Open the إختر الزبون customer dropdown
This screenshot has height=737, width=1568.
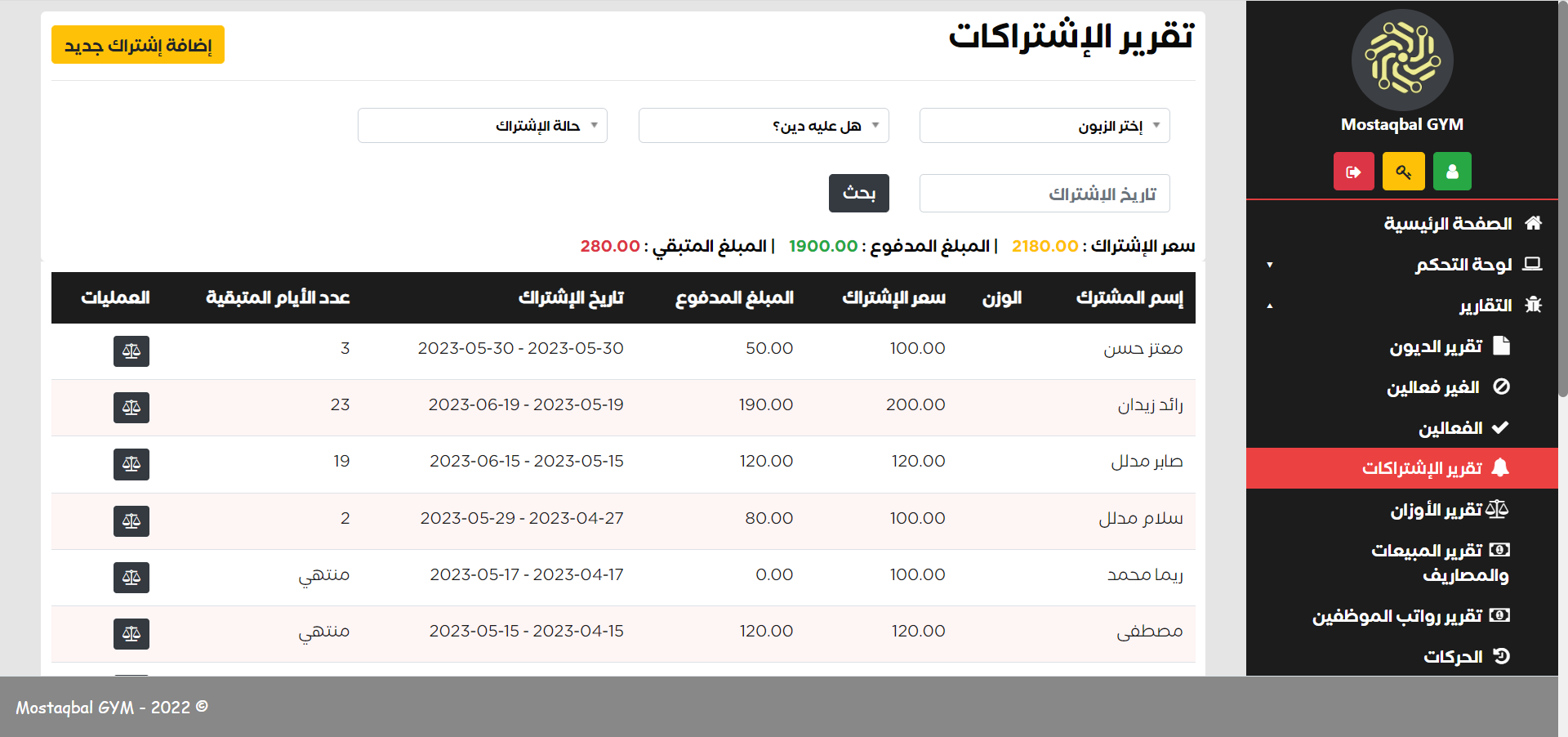(1044, 126)
